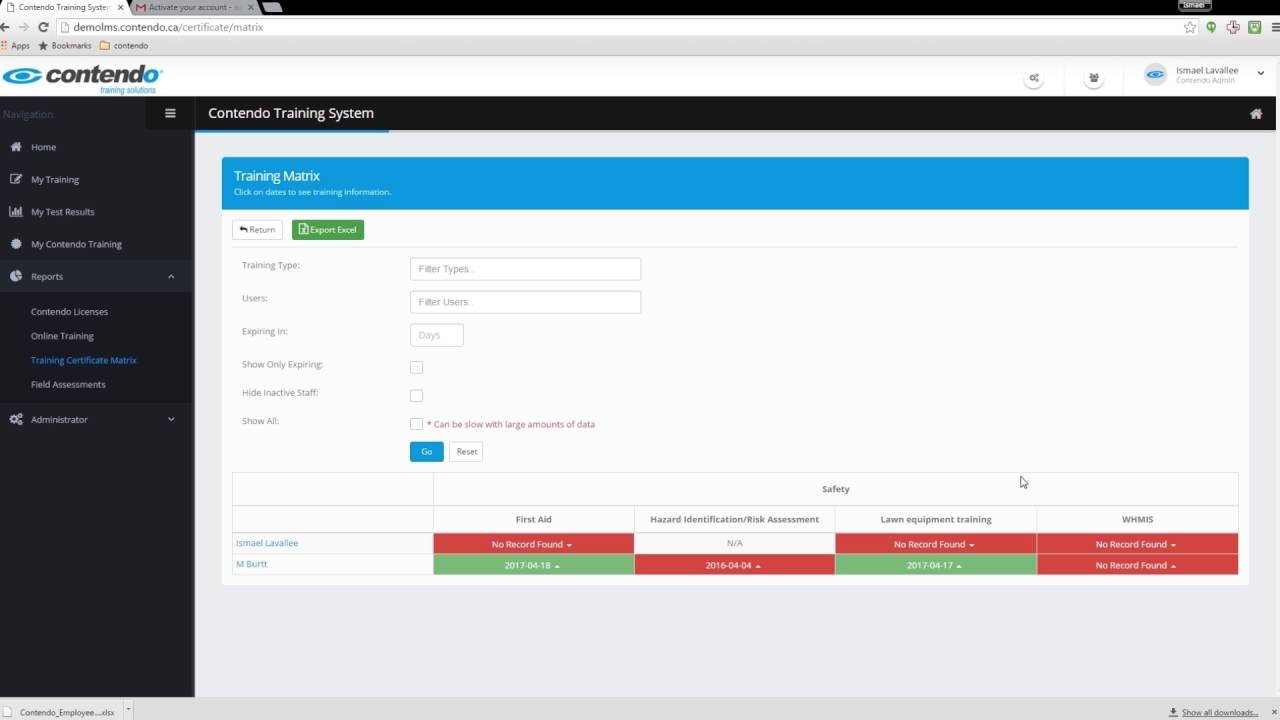Open M Burtt Hazard Identification date 2016-04-04
1280x720 pixels.
point(734,565)
